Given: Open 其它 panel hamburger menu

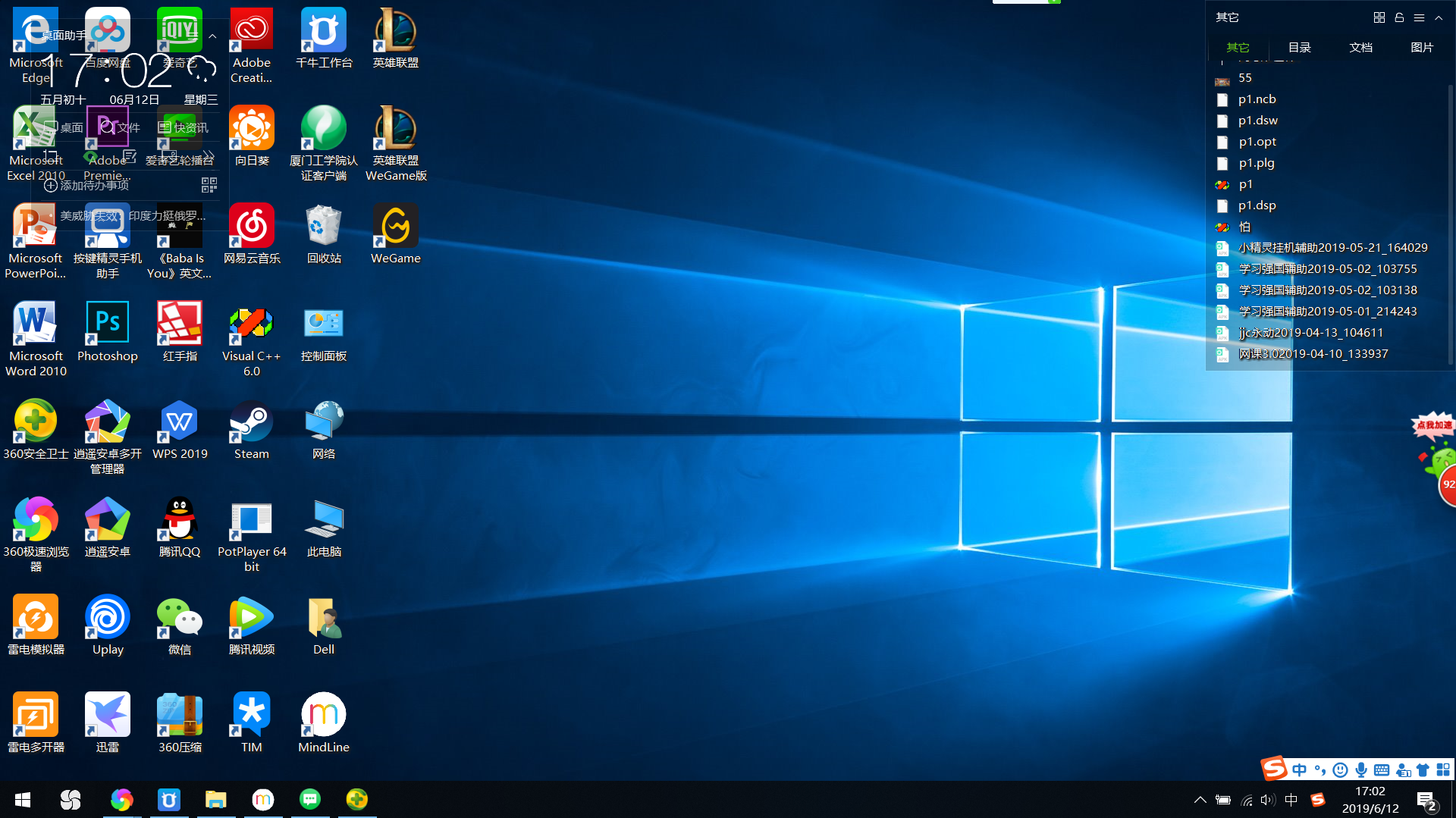Looking at the screenshot, I should (1419, 17).
